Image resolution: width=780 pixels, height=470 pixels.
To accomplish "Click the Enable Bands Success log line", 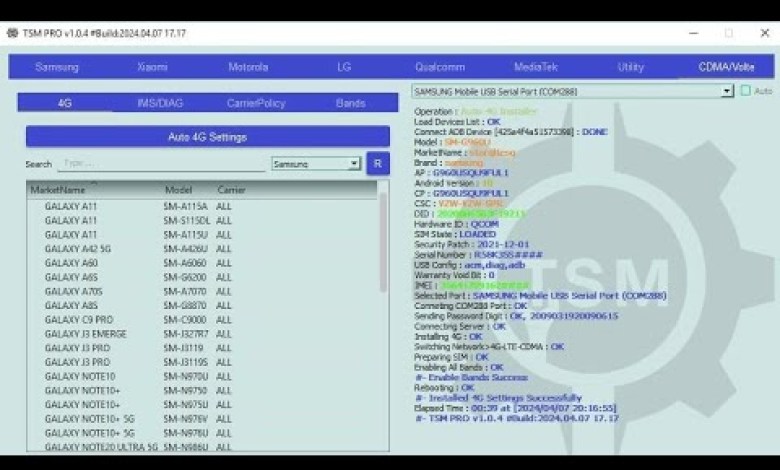I will 471,377.
